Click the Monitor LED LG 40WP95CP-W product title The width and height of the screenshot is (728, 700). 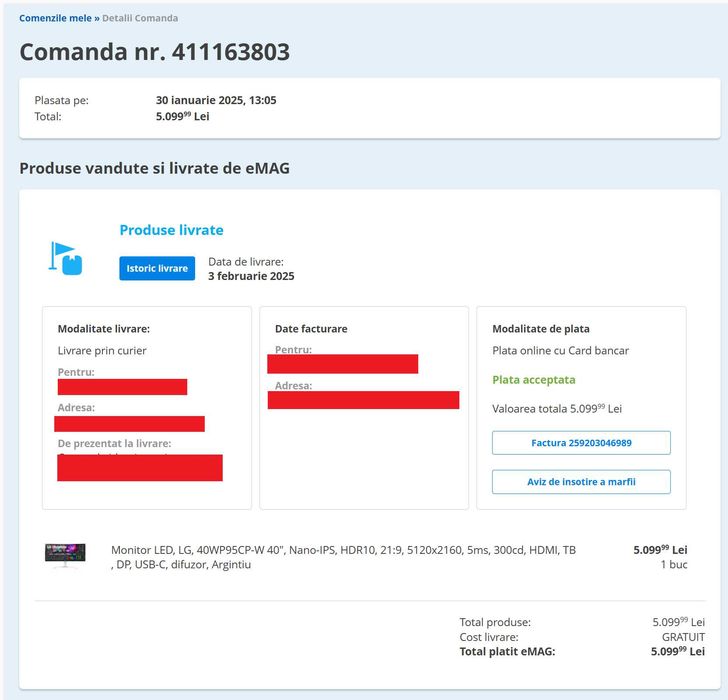point(343,557)
